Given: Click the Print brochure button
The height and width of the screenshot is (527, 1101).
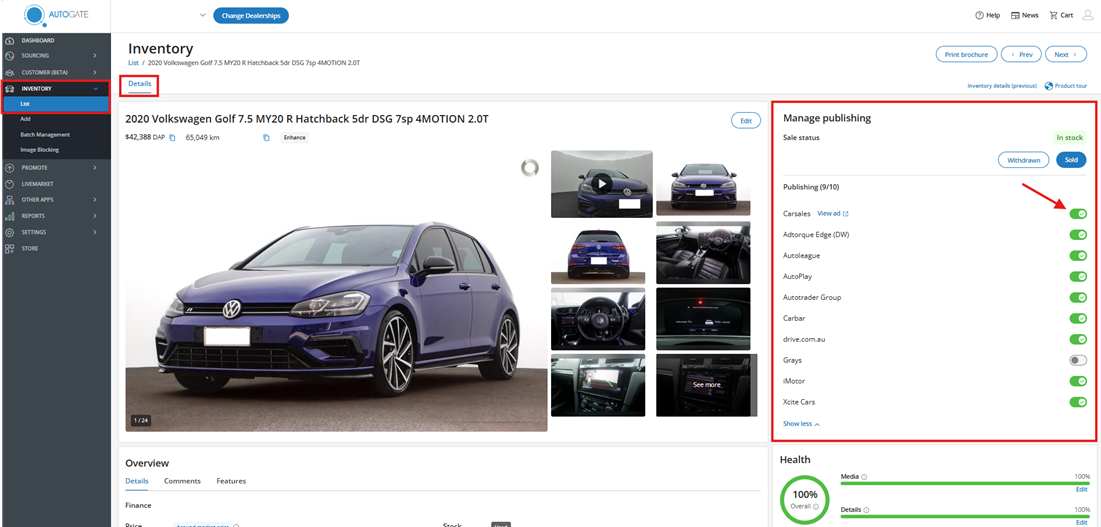Looking at the screenshot, I should [x=965, y=54].
